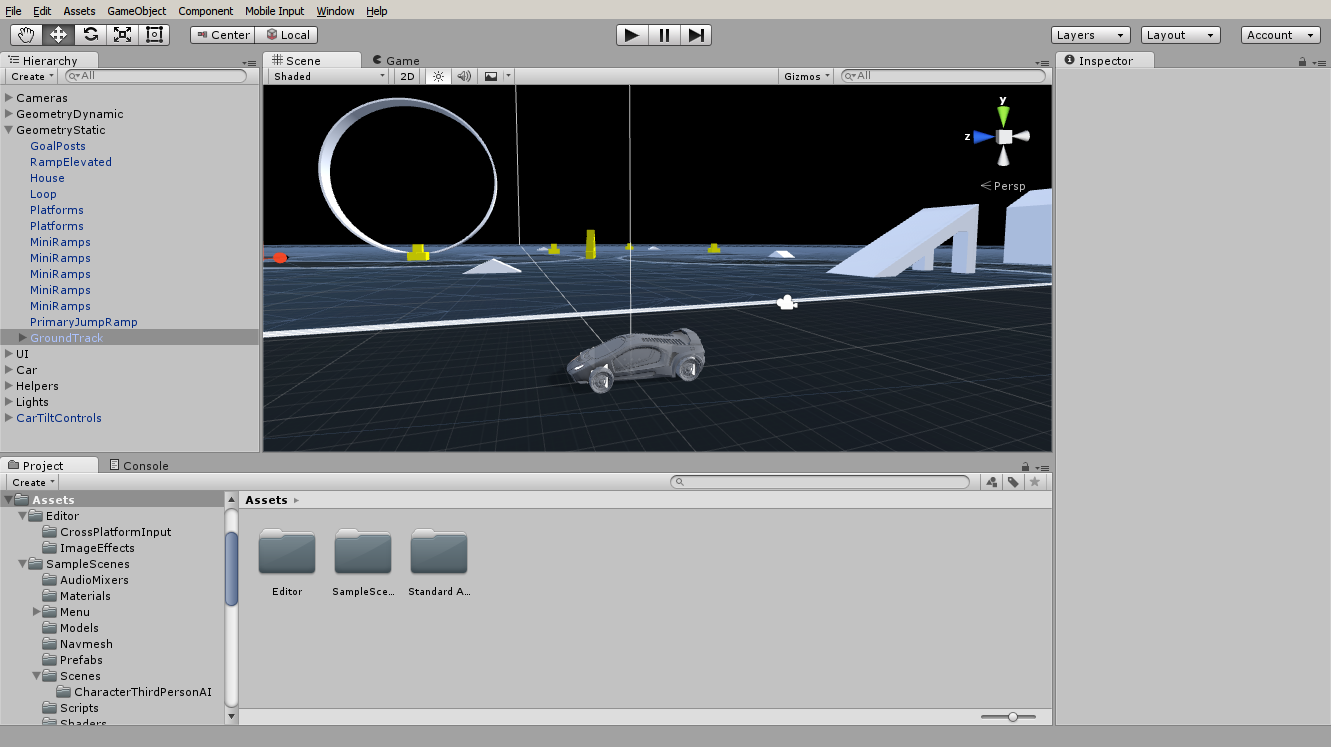Toggle scene audio with the speaker icon
The height and width of the screenshot is (747, 1331).
[464, 76]
